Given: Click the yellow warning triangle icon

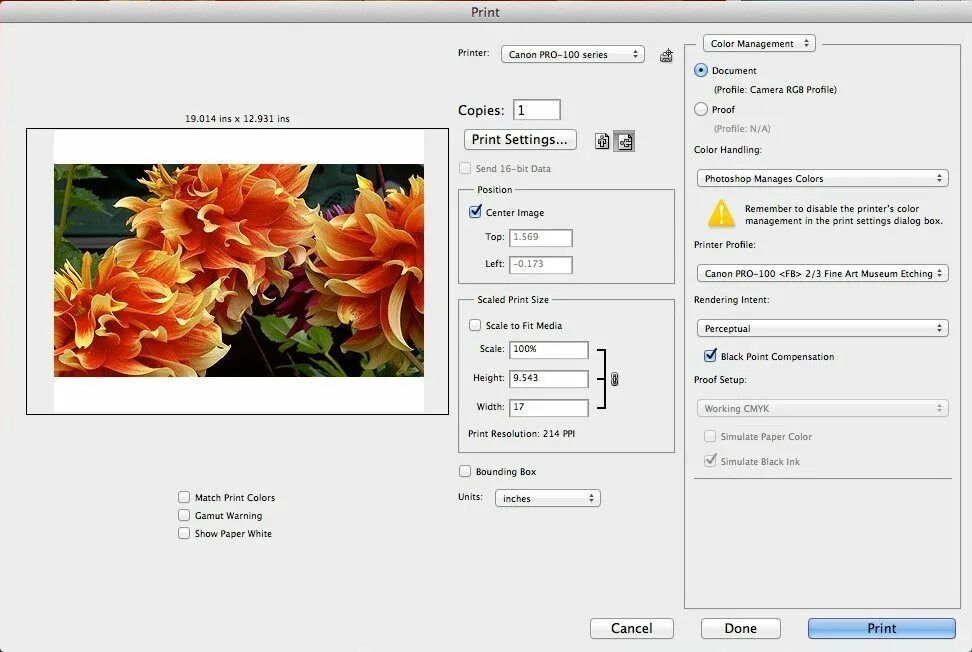Looking at the screenshot, I should pyautogui.click(x=721, y=214).
